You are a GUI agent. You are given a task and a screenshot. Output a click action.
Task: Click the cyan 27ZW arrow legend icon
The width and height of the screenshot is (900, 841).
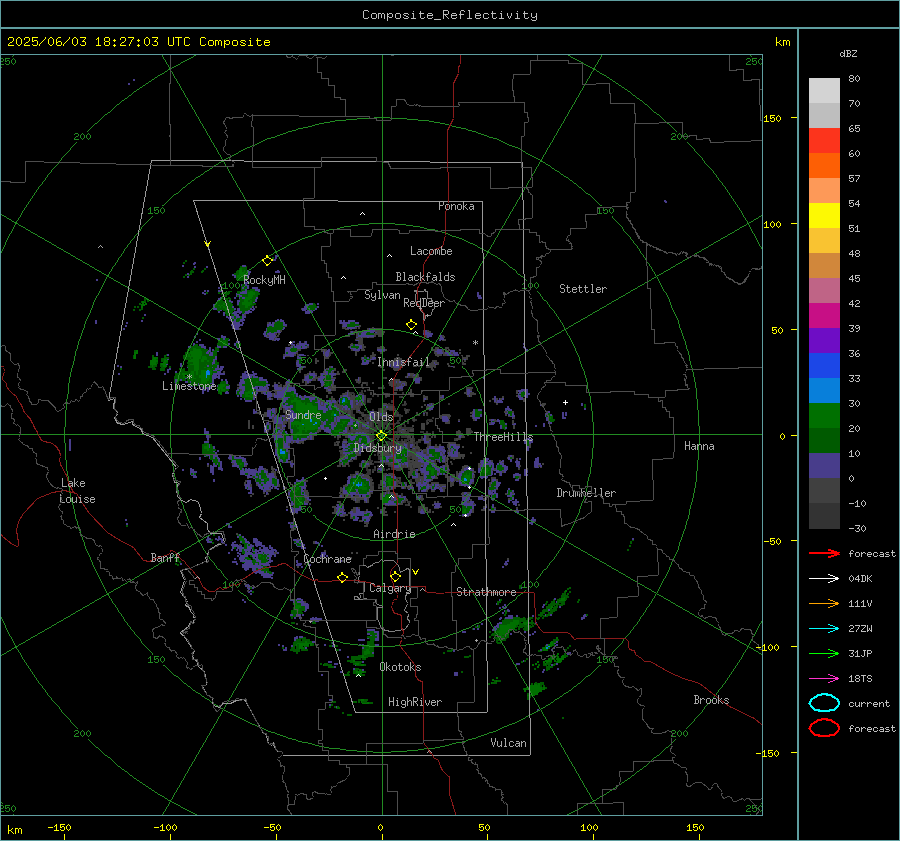pos(824,629)
